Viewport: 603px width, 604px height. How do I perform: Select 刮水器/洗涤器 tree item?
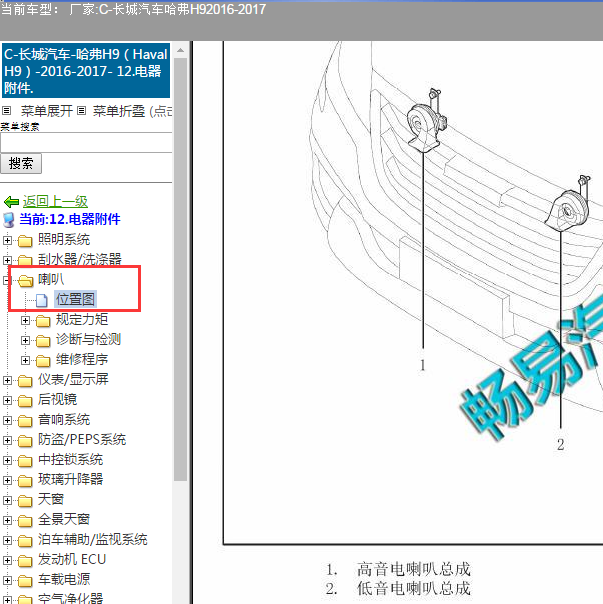(x=80, y=260)
